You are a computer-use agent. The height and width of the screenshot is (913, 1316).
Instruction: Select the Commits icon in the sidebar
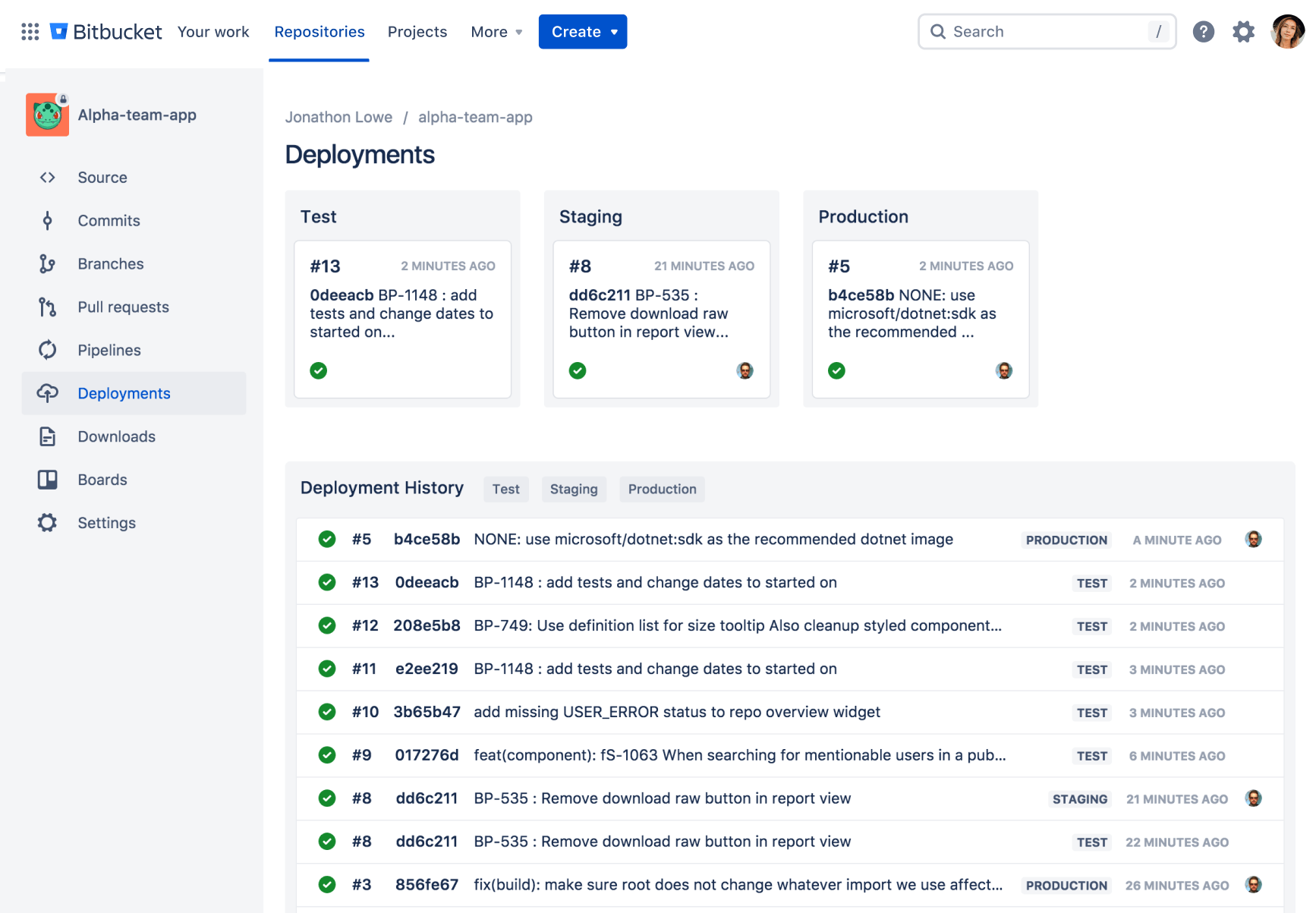[47, 220]
